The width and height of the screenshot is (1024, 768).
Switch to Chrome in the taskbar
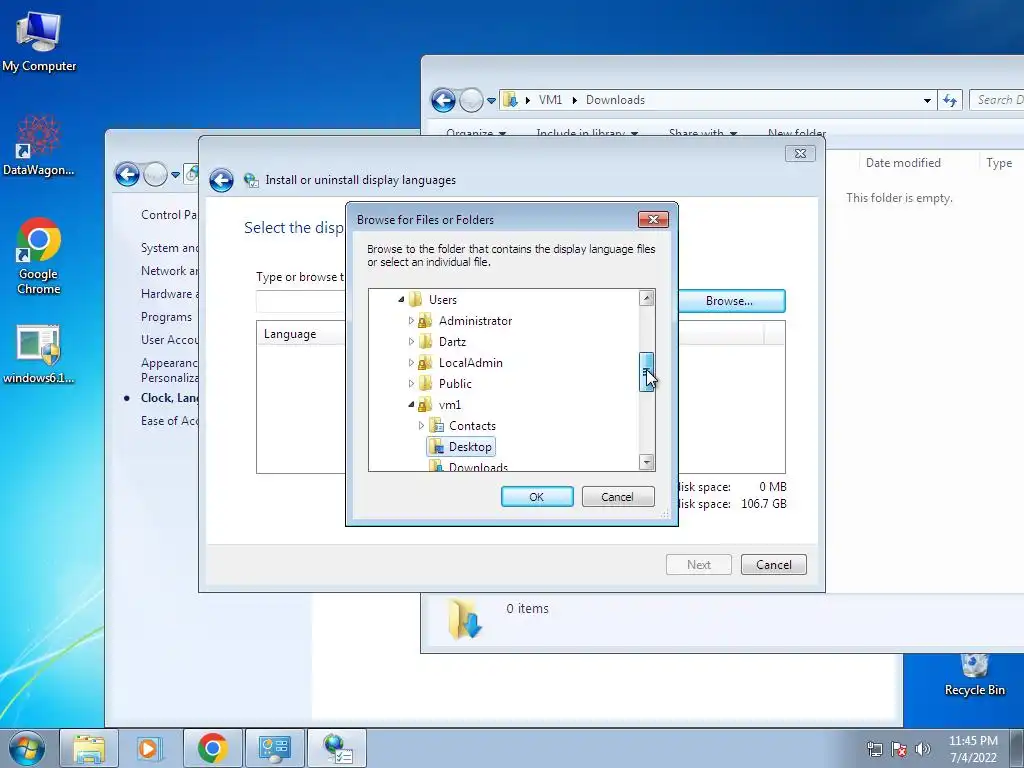click(x=212, y=748)
